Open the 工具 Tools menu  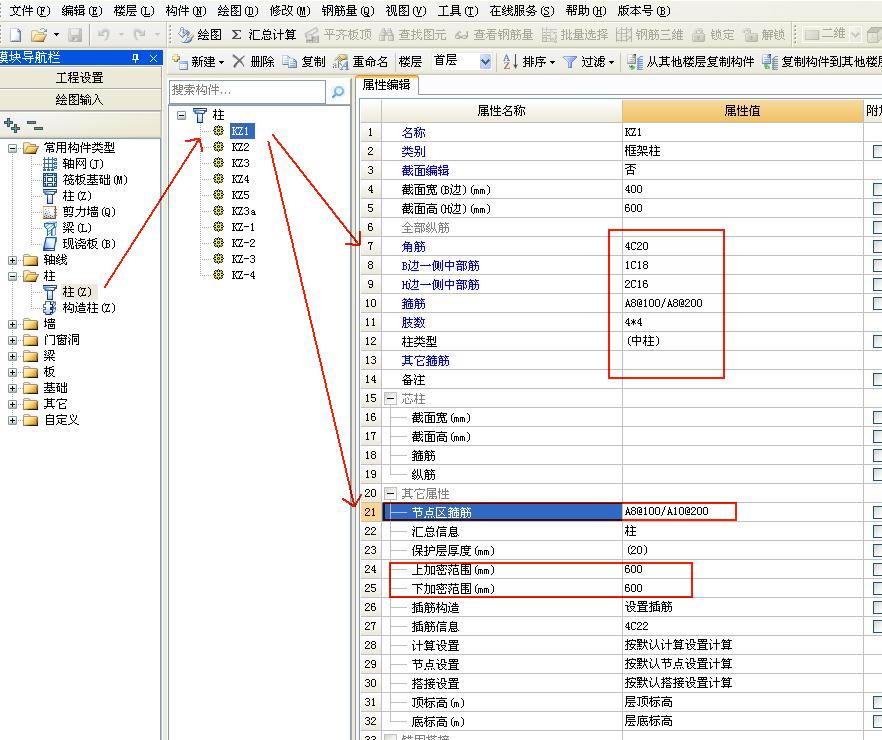[x=457, y=10]
